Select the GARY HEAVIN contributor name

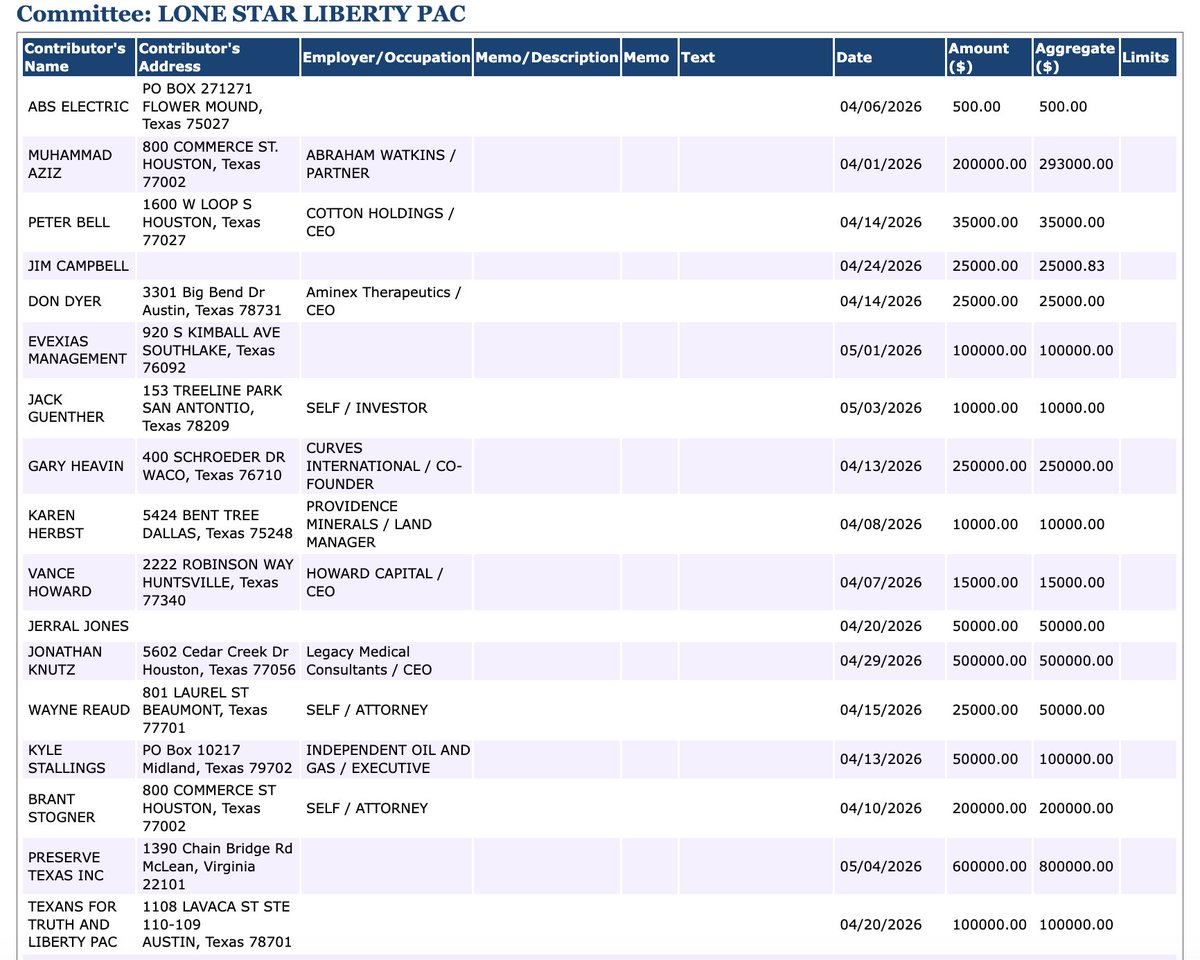(x=76, y=466)
